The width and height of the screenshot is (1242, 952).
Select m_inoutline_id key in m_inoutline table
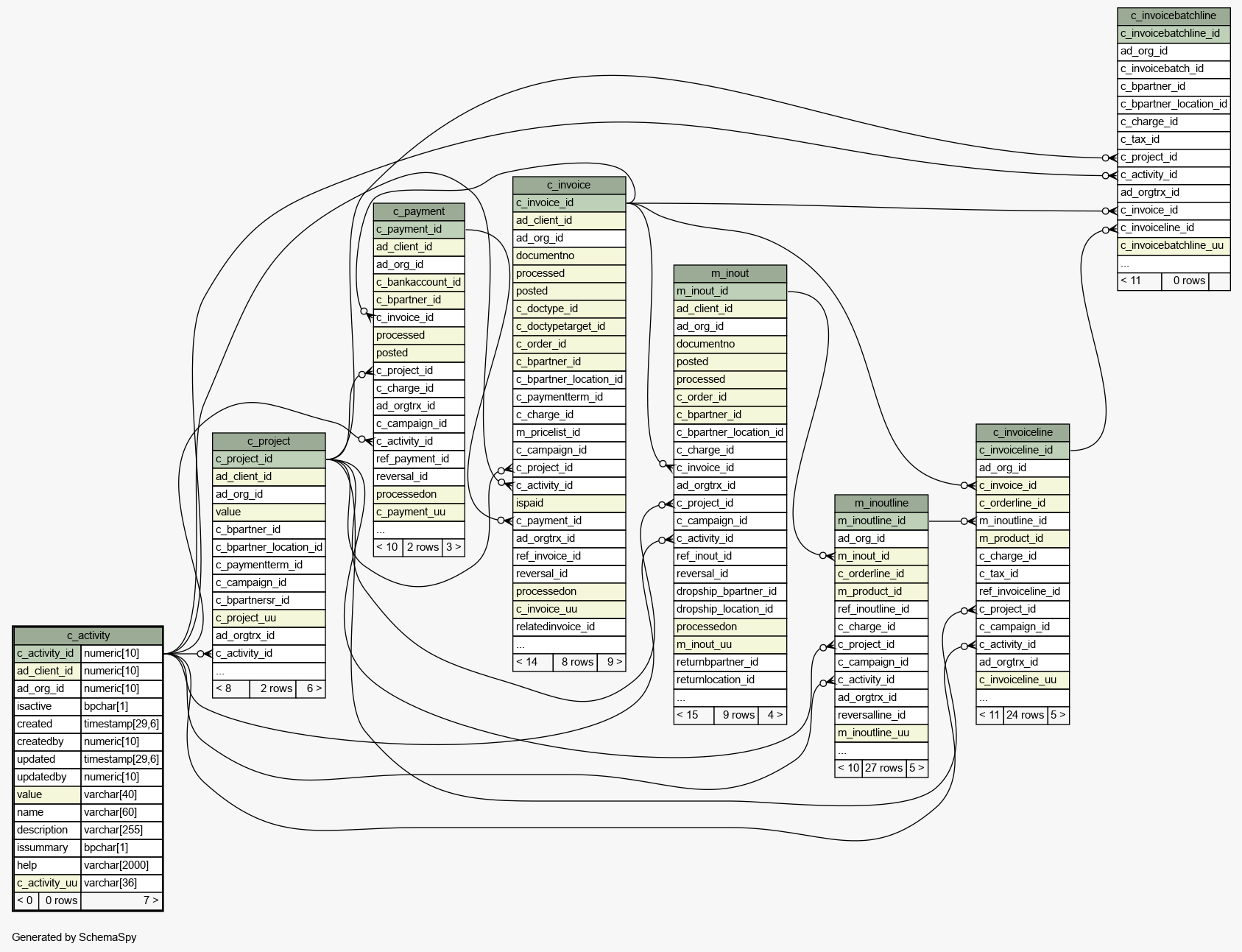(x=881, y=521)
